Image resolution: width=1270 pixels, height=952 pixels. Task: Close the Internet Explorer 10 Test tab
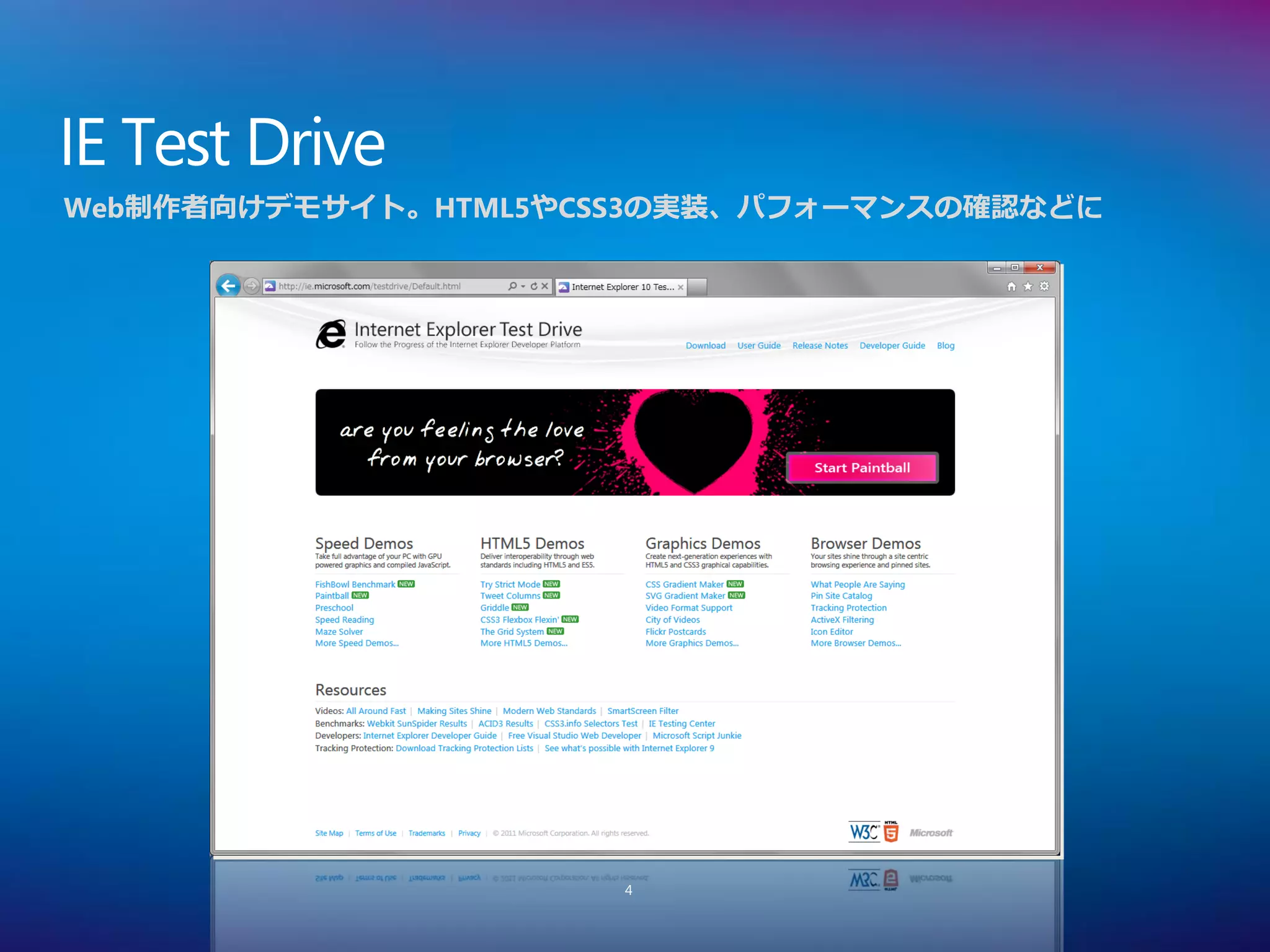coord(680,287)
